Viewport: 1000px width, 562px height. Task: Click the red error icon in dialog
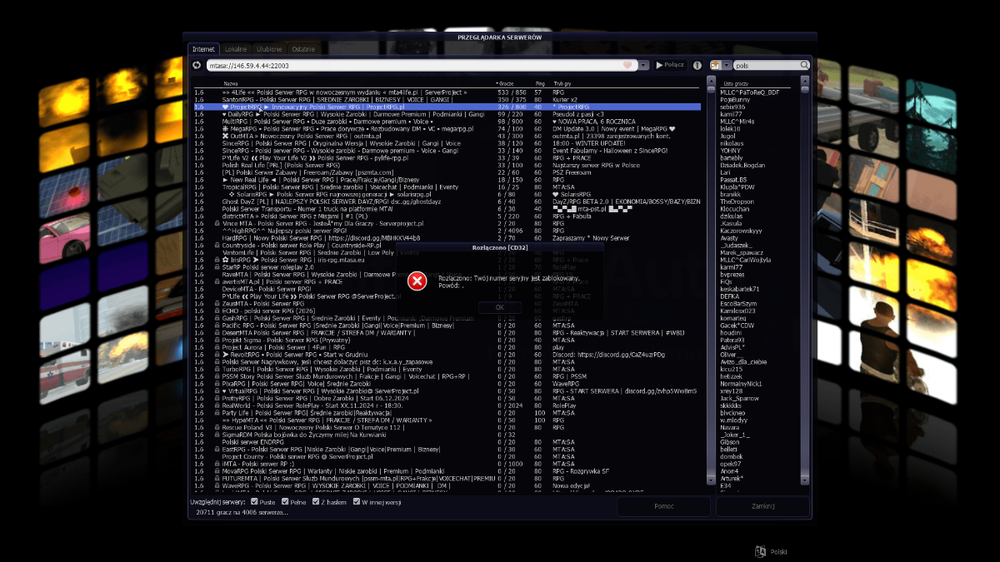(417, 281)
